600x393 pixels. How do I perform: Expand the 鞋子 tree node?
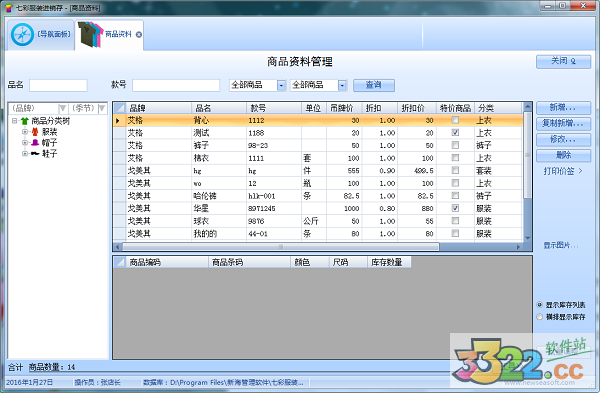[x=25, y=153]
